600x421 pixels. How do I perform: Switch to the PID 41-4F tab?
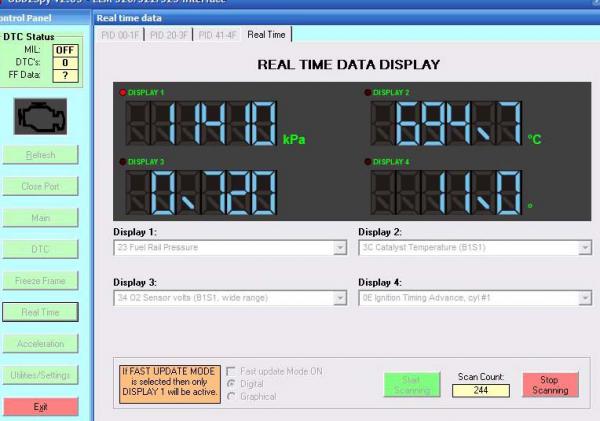219,35
